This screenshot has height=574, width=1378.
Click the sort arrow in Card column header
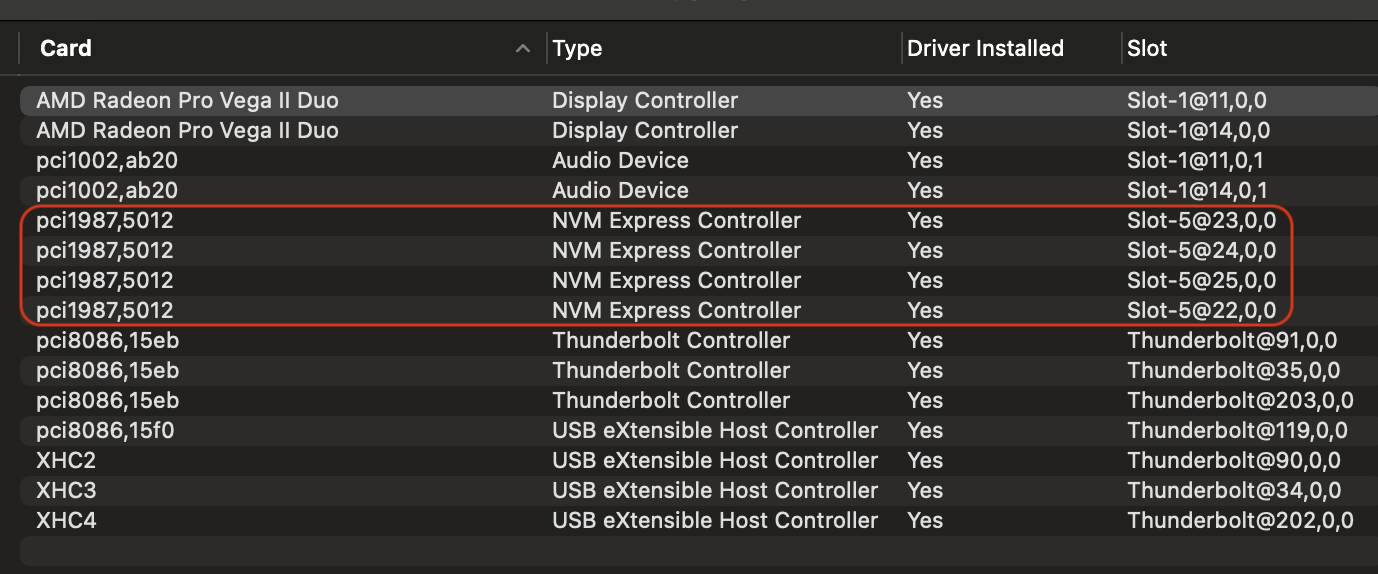point(522,48)
